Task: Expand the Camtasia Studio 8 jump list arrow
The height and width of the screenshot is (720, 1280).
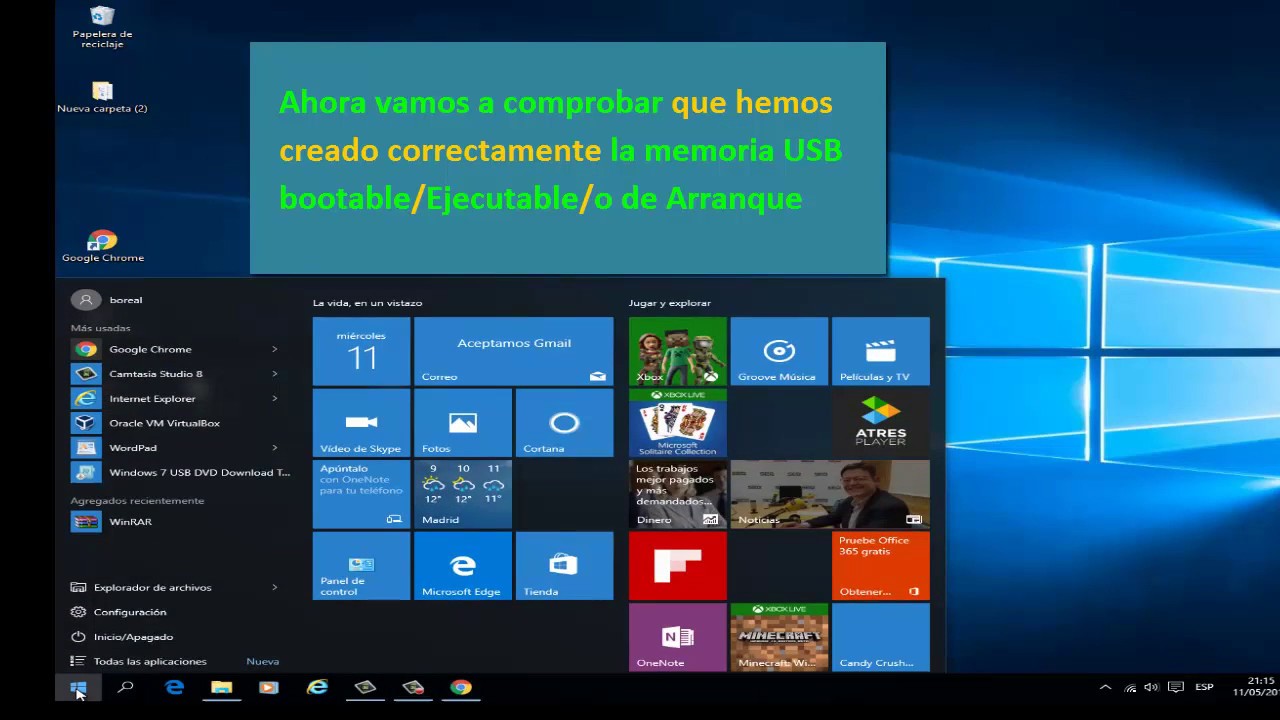Action: tap(274, 374)
